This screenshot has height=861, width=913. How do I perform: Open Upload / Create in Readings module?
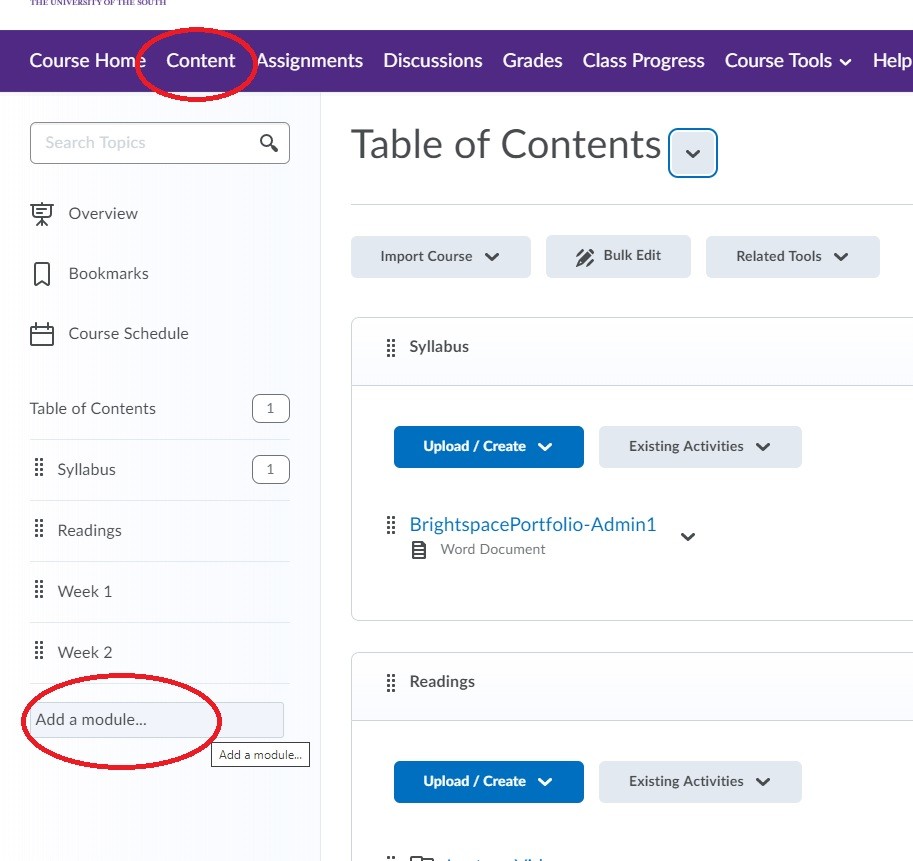(x=489, y=782)
